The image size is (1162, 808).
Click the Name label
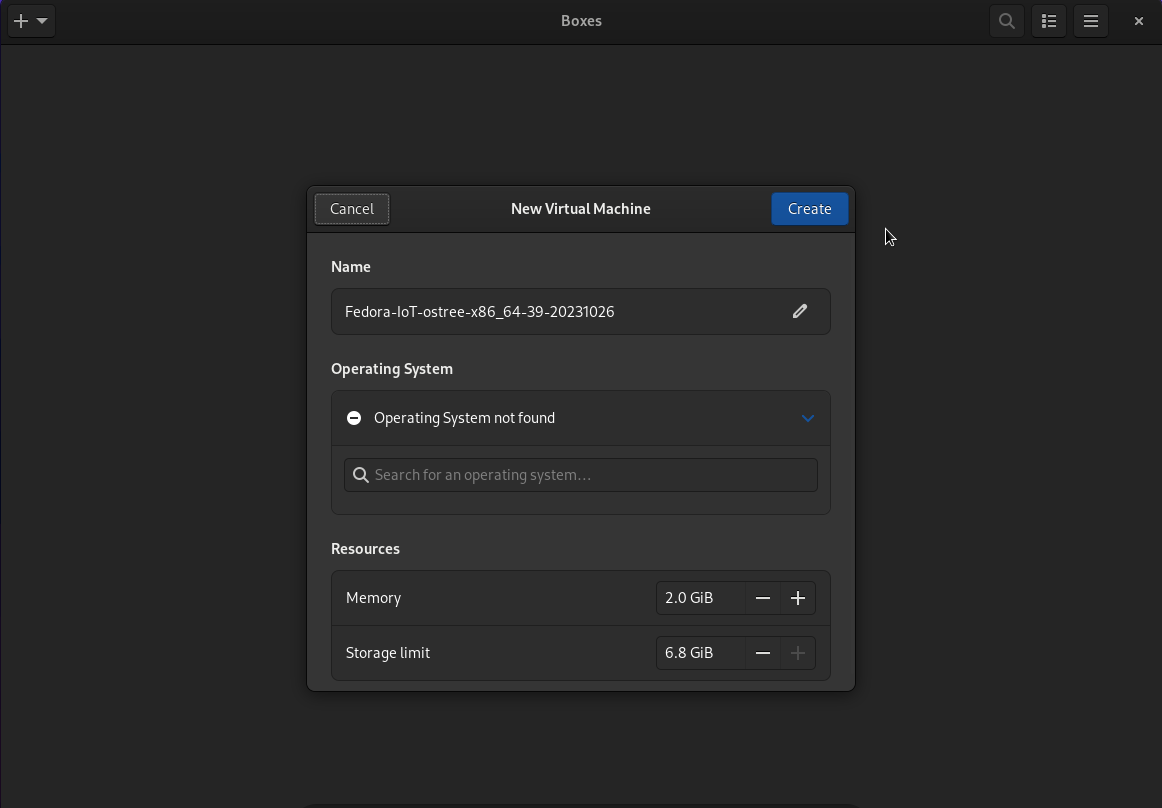point(351,267)
